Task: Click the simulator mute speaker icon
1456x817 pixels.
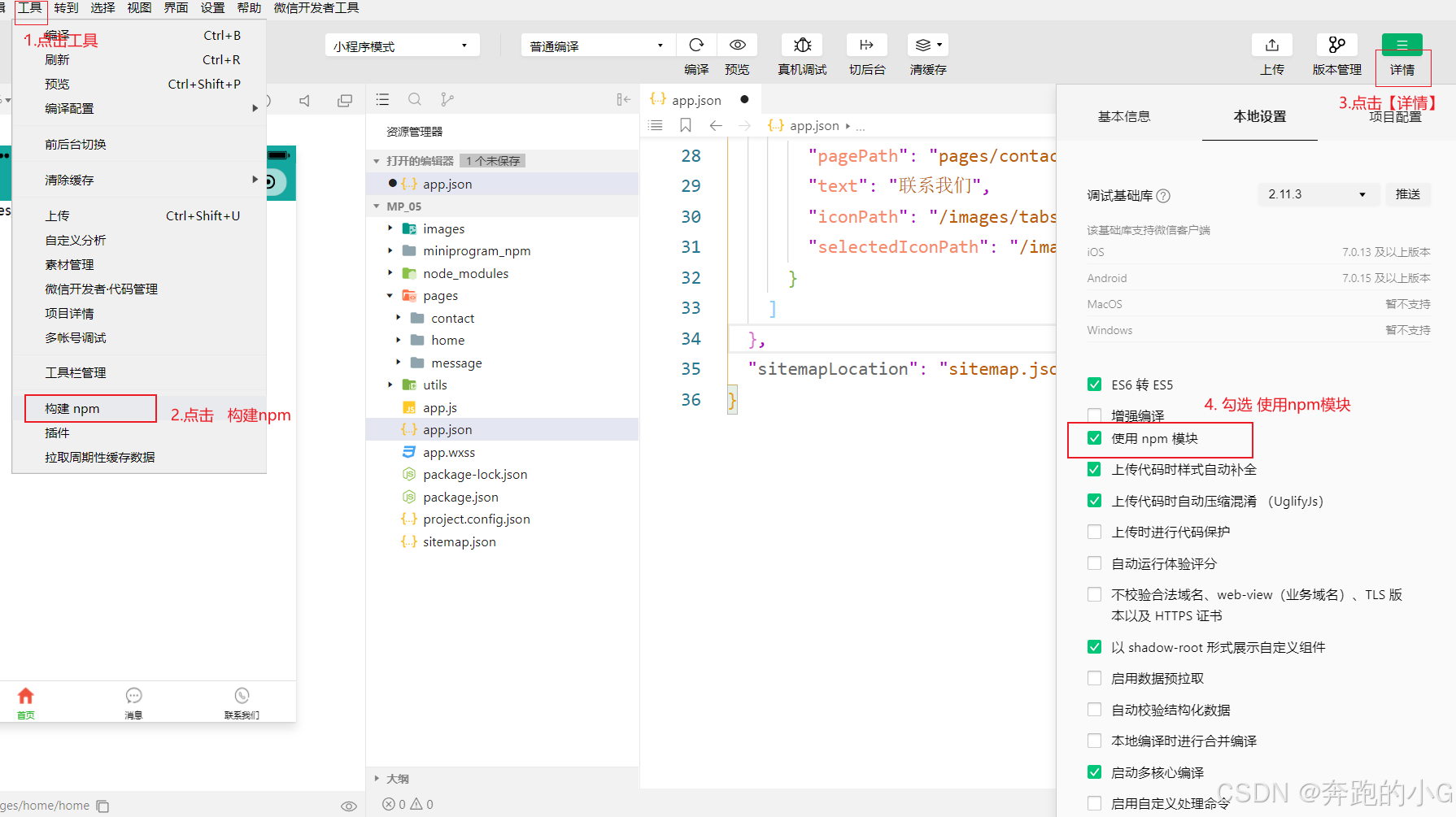Action: pos(304,101)
